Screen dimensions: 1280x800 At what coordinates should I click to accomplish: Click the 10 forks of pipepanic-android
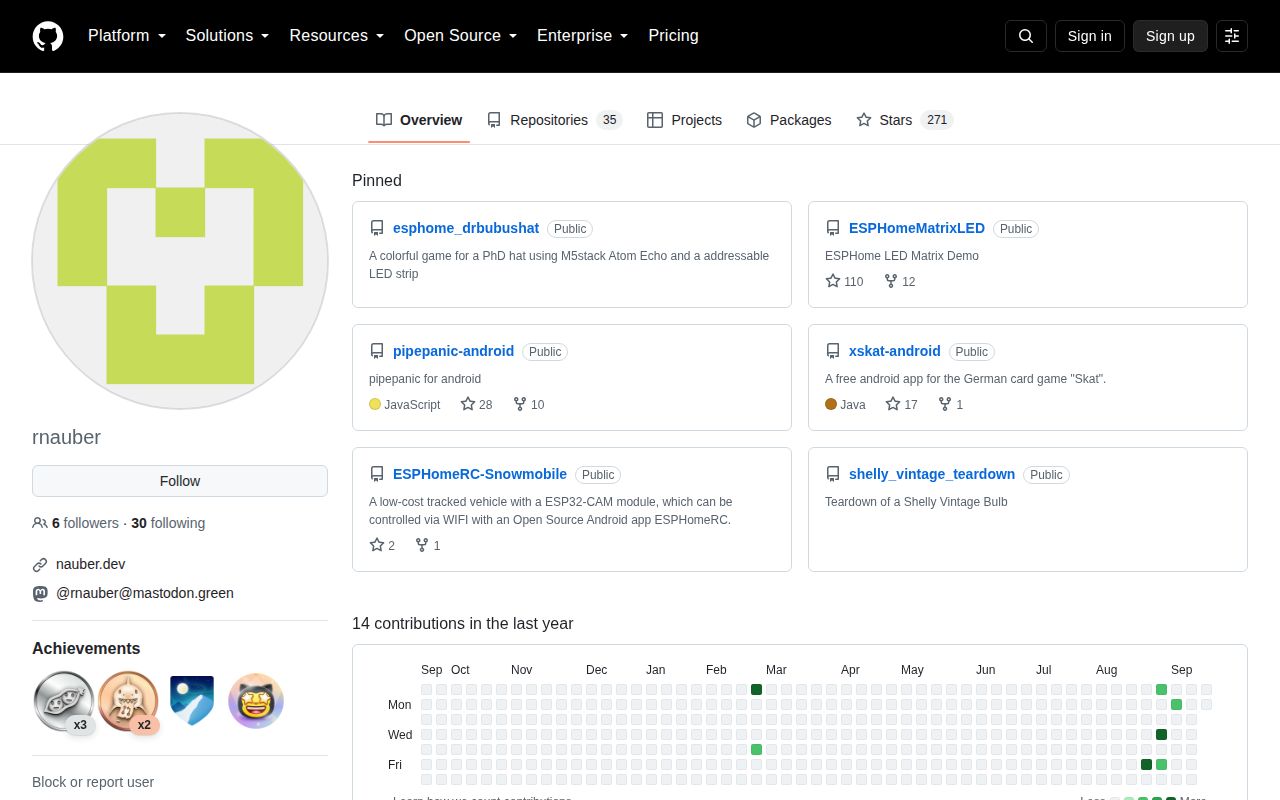[529, 404]
